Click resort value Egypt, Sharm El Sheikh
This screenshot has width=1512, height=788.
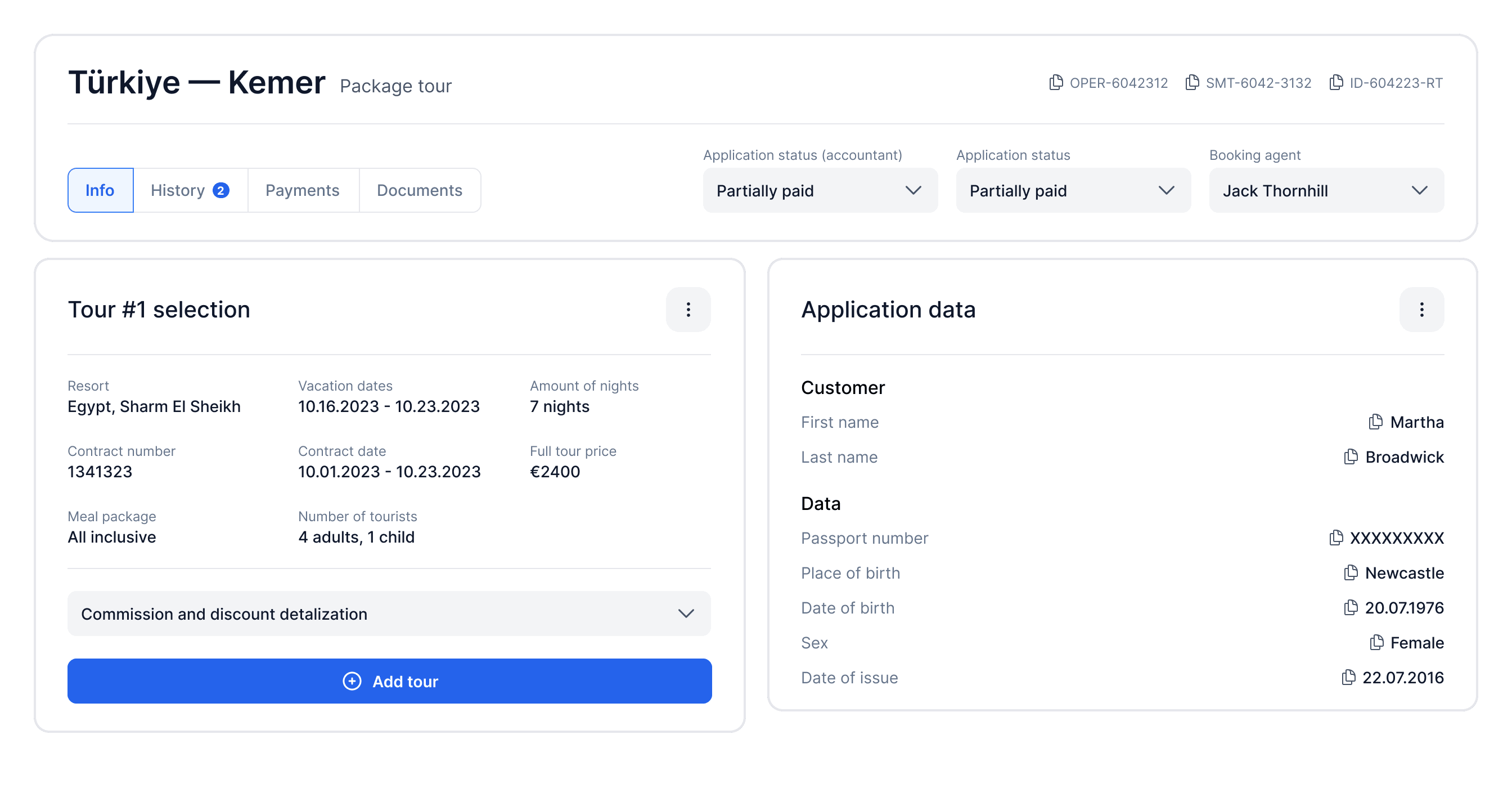point(154,406)
